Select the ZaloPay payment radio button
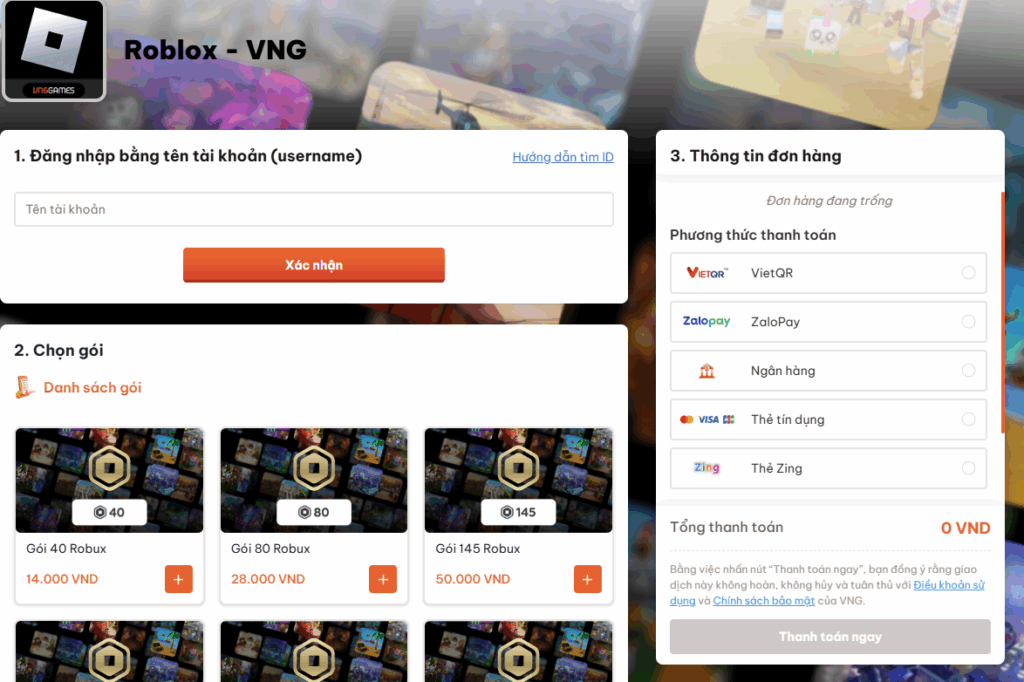1024x682 pixels. tap(968, 321)
